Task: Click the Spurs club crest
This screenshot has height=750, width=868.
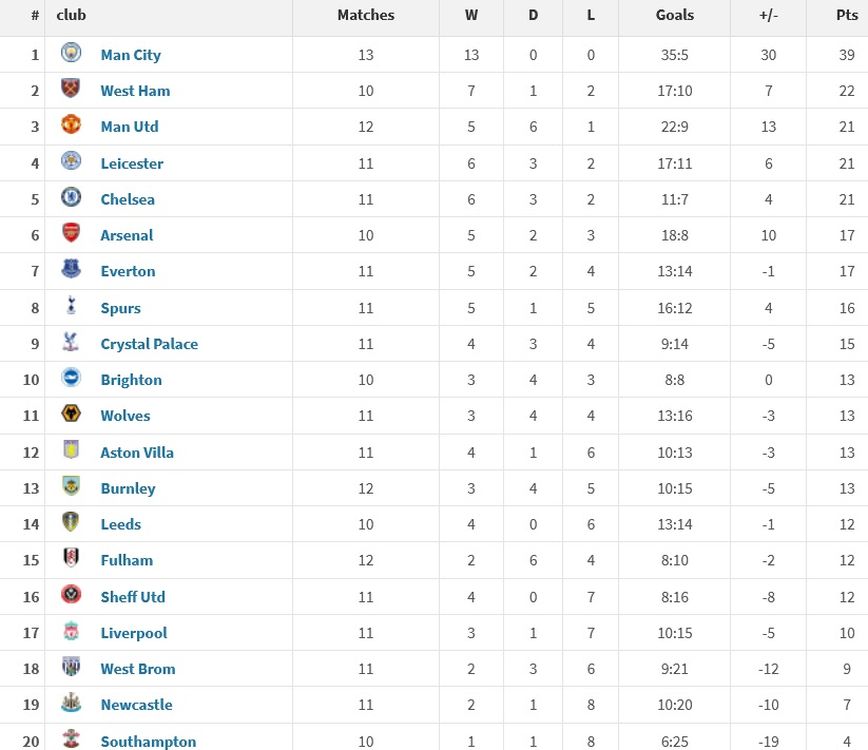Action: point(71,307)
